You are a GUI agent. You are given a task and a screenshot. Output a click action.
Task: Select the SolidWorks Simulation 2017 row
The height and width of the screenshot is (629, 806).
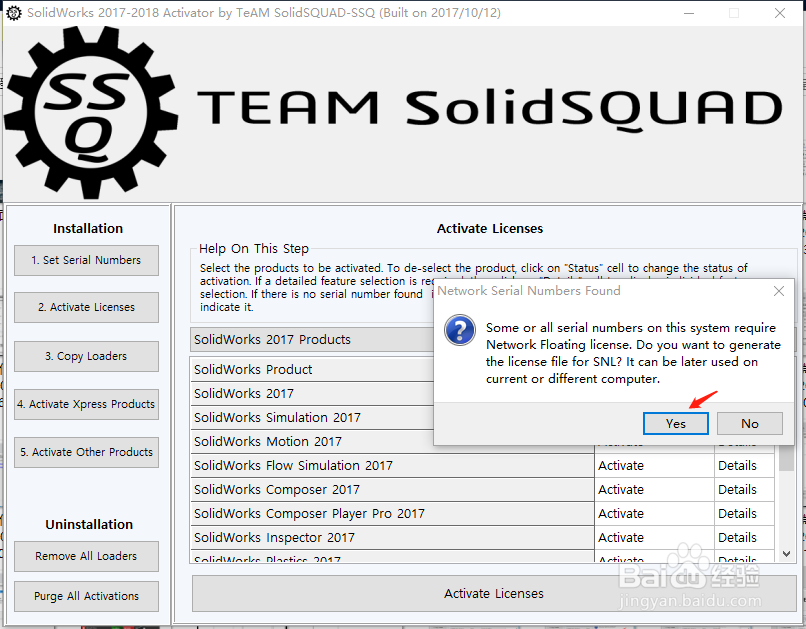[x=312, y=417]
